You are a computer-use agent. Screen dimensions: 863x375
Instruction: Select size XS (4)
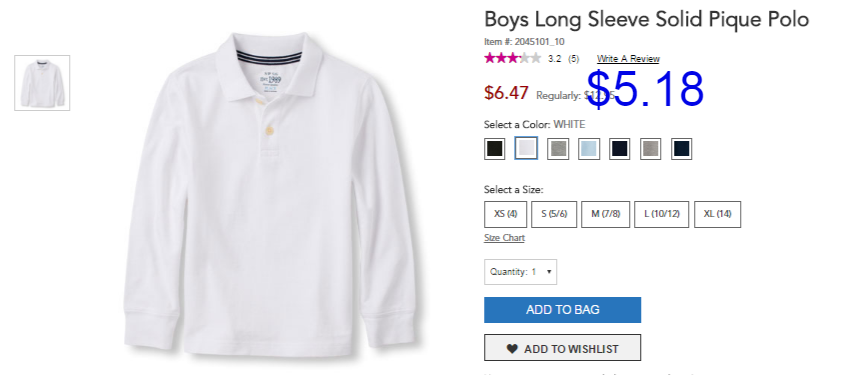(x=505, y=214)
